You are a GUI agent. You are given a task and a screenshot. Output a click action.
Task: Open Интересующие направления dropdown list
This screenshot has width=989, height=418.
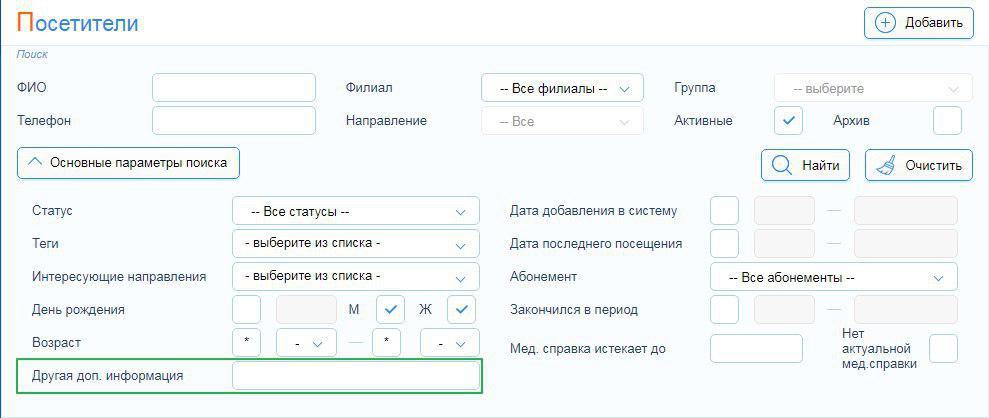click(x=355, y=276)
